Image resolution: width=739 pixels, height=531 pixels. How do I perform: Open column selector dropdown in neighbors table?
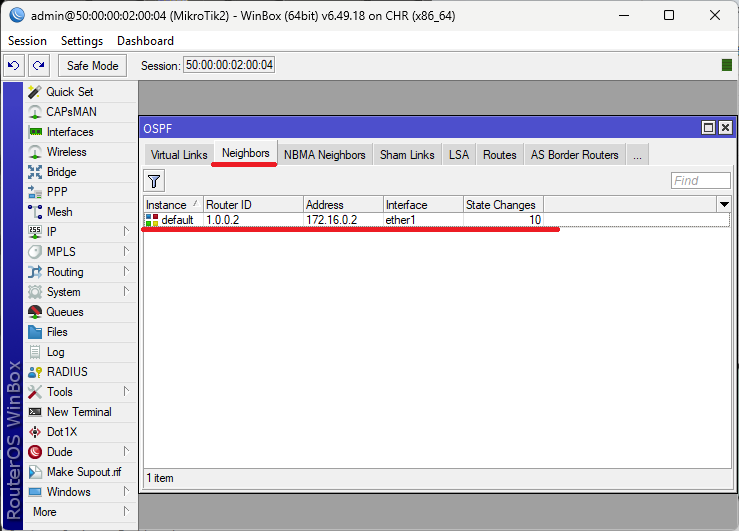[x=723, y=204]
